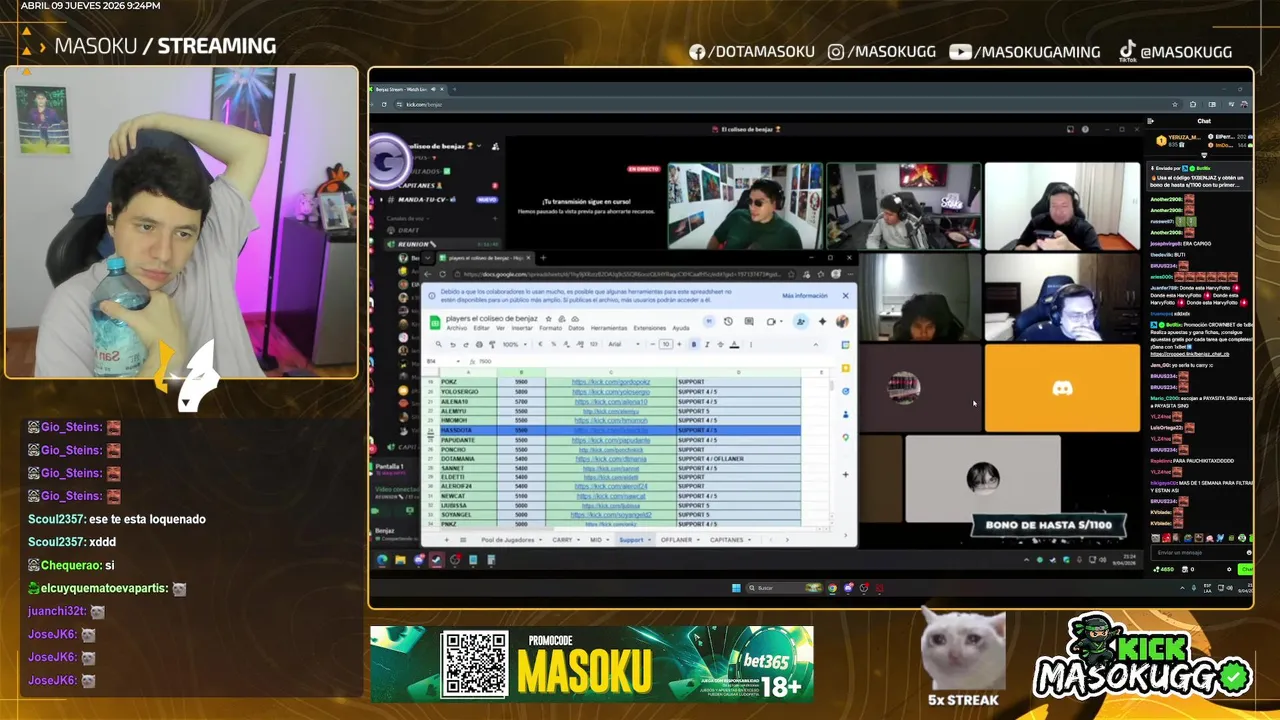Image resolution: width=1280 pixels, height=720 pixels.
Task: Click the search magnifier in Sheets toolbar
Action: click(439, 344)
